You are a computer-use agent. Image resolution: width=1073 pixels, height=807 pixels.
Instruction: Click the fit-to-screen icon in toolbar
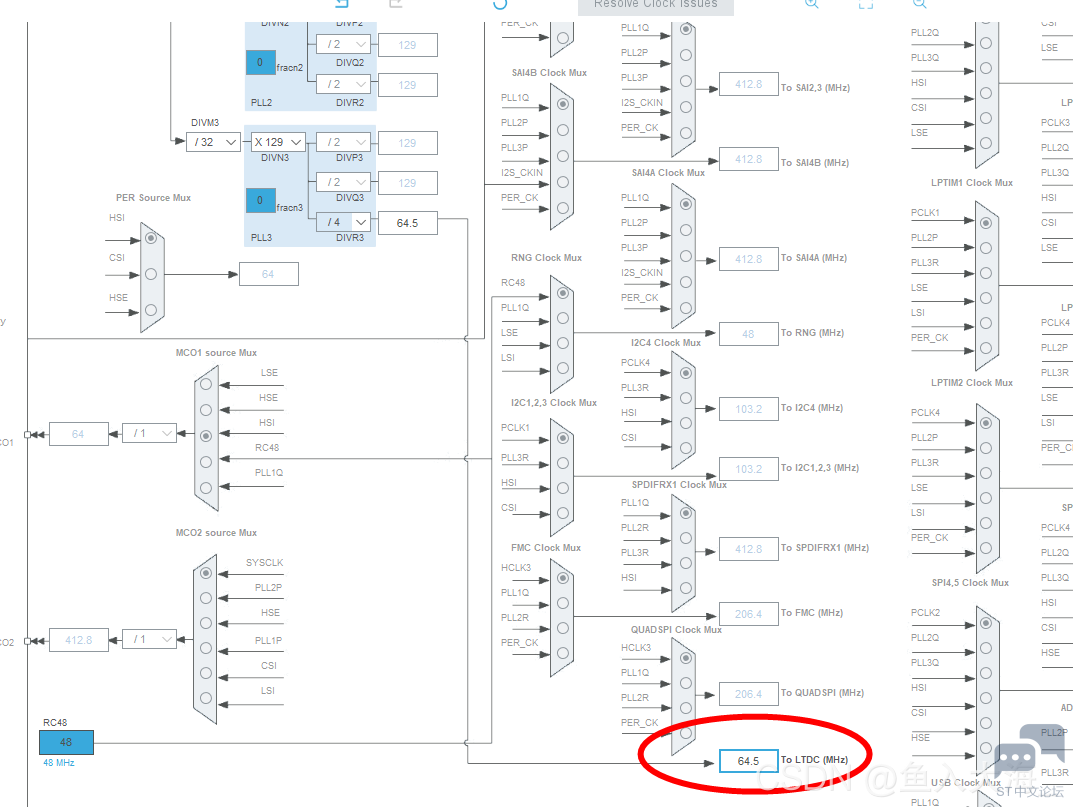coord(866,4)
